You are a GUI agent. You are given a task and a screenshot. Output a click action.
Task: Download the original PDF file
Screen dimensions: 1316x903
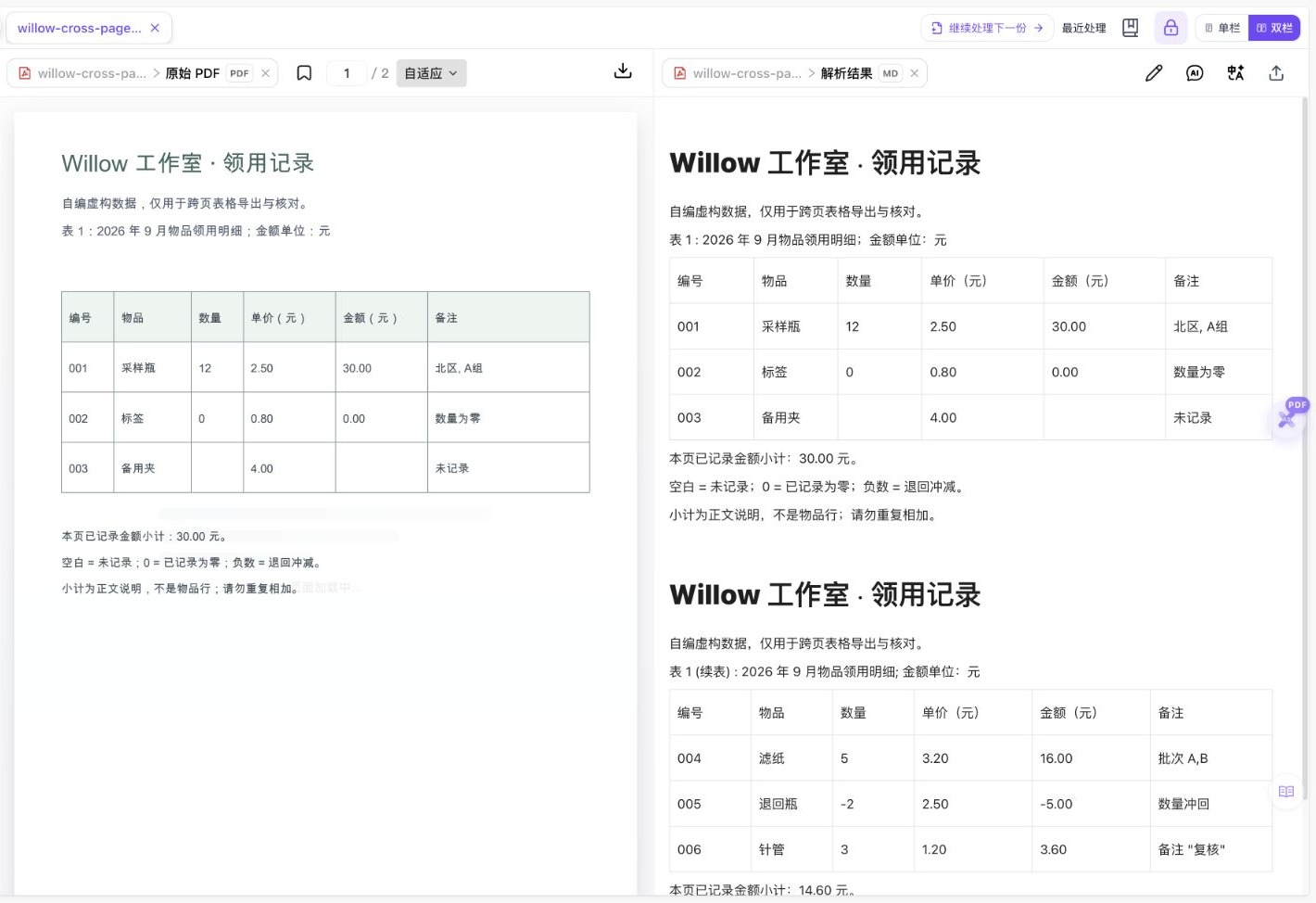[x=623, y=72]
